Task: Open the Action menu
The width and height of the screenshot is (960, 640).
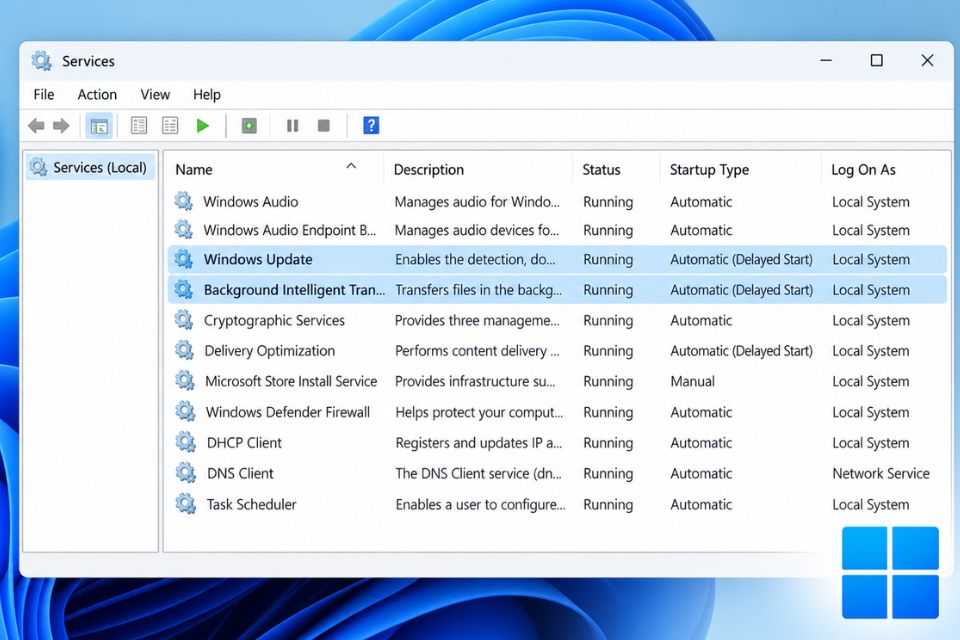Action: (x=97, y=94)
